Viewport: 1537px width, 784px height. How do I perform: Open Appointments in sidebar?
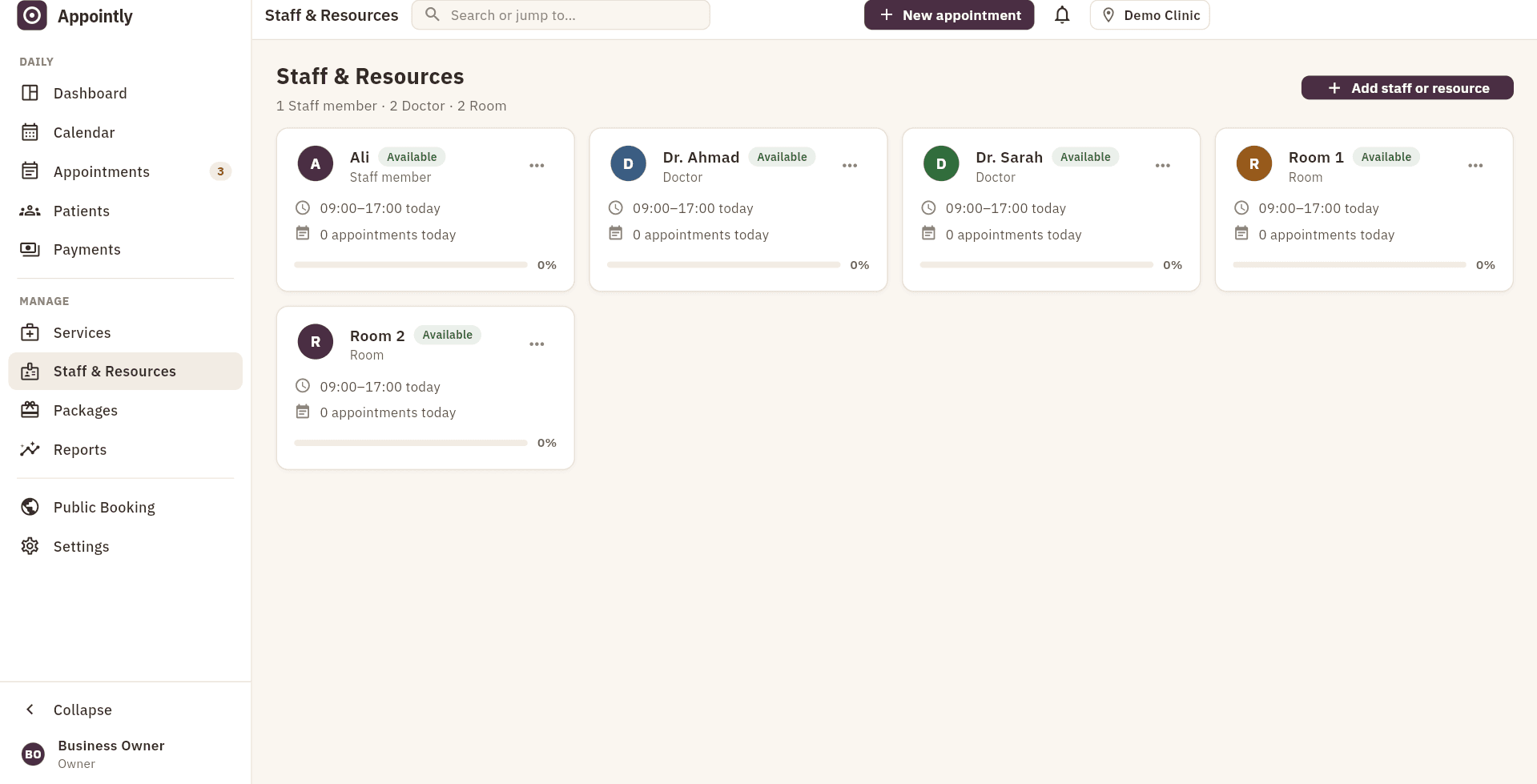pyautogui.click(x=125, y=171)
